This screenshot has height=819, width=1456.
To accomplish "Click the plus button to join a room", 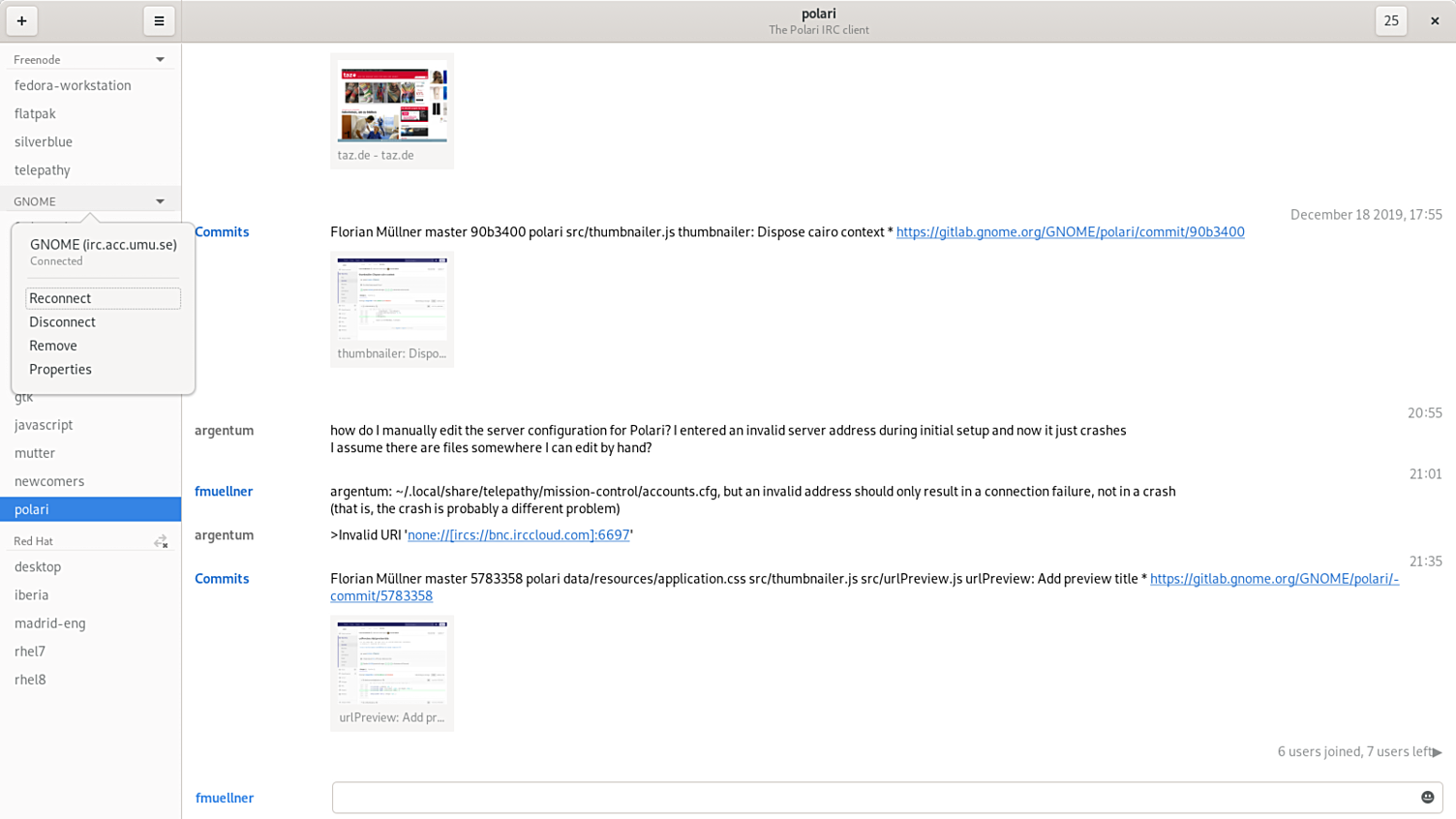I will pos(21,20).
